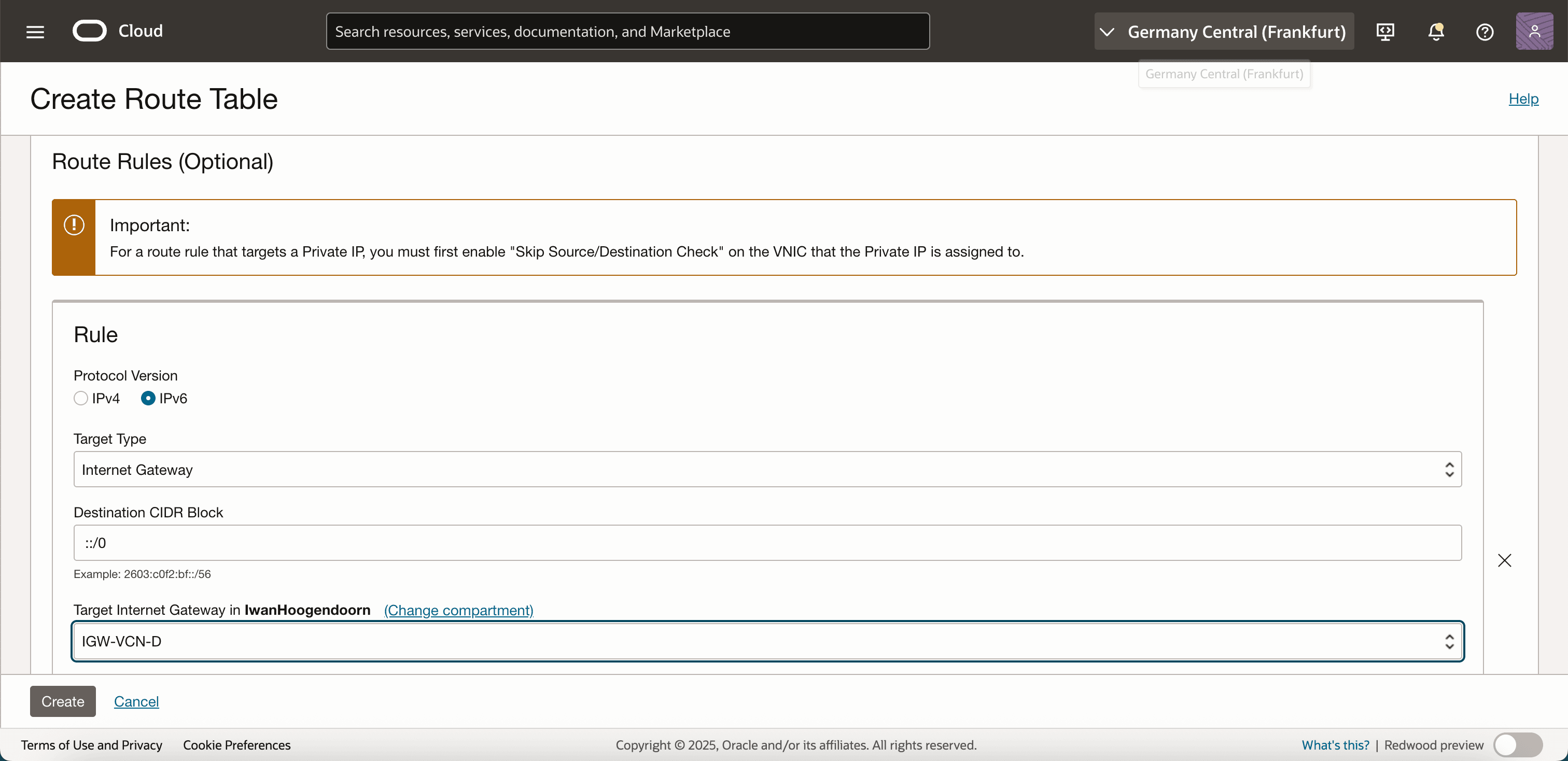Screen dimensions: 1568x761
Task: Toggle the Redwood preview switch
Action: pos(1518,744)
